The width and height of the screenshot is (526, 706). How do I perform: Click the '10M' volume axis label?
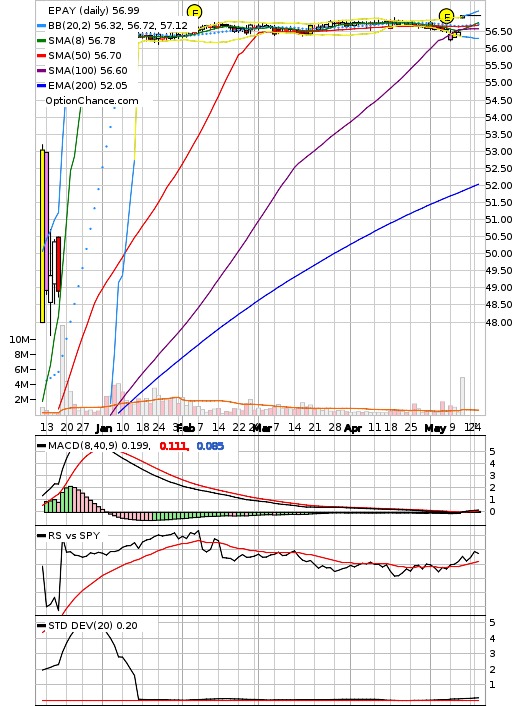[19, 339]
